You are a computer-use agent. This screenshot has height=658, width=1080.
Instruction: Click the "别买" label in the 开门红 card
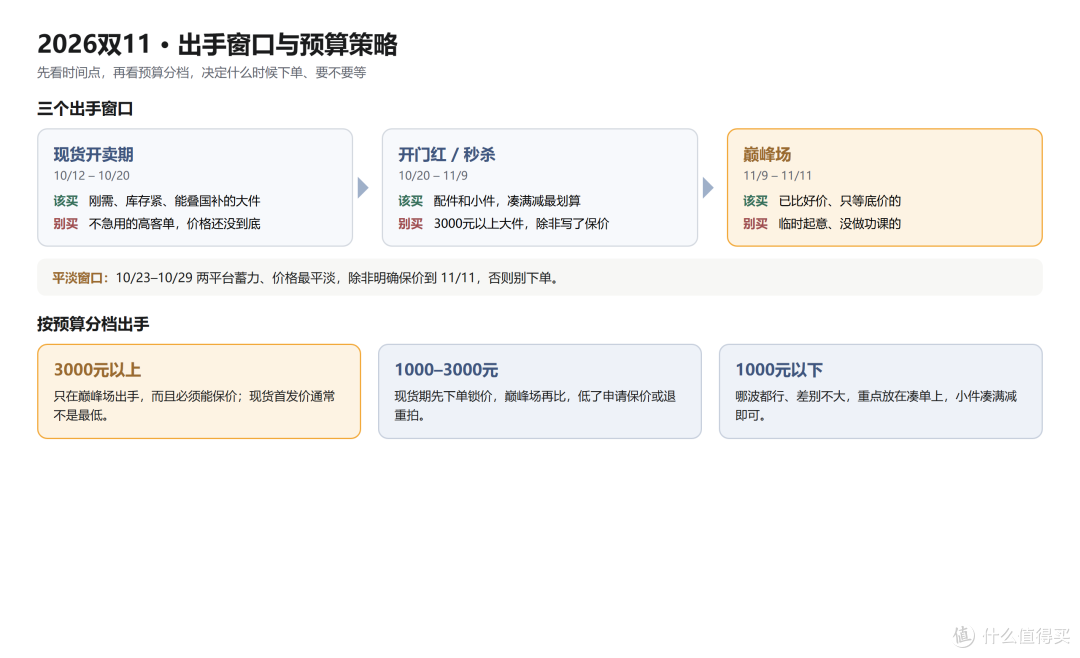(x=410, y=223)
